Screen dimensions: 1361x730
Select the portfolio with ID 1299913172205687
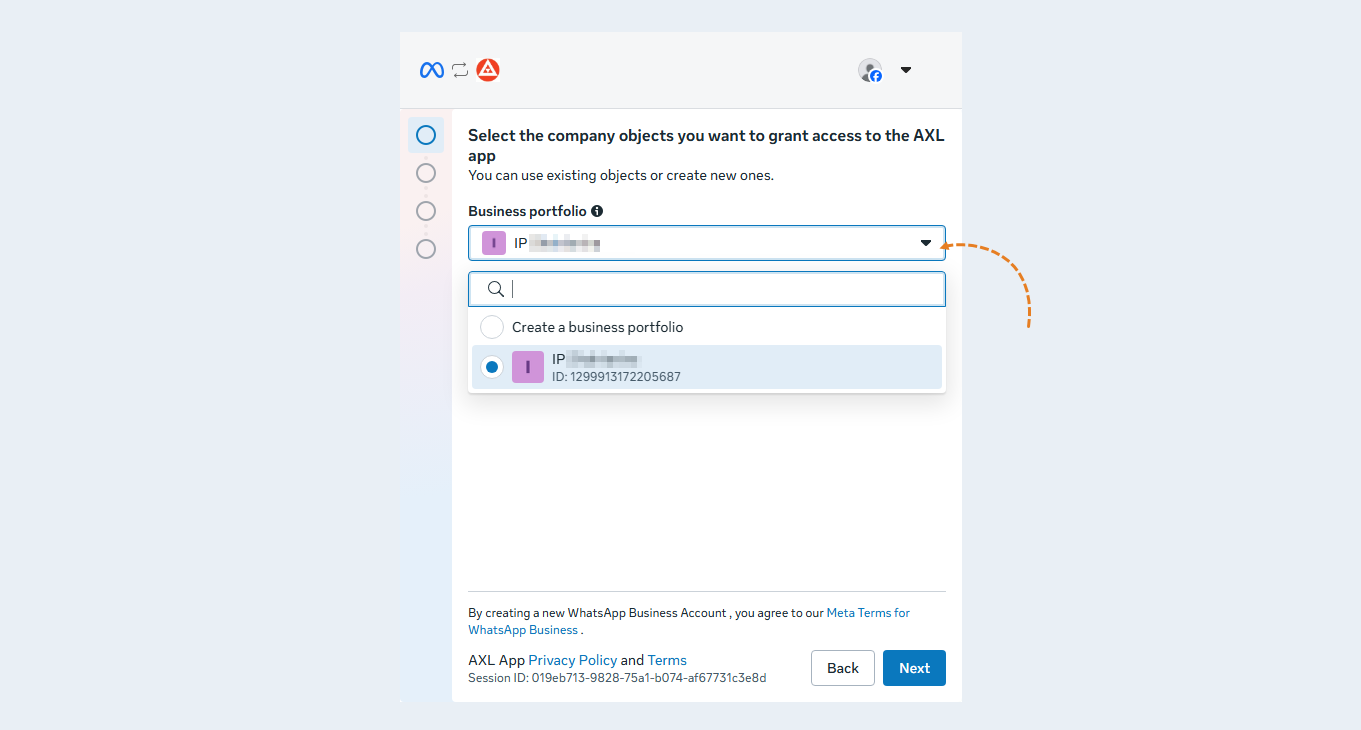tap(707, 367)
